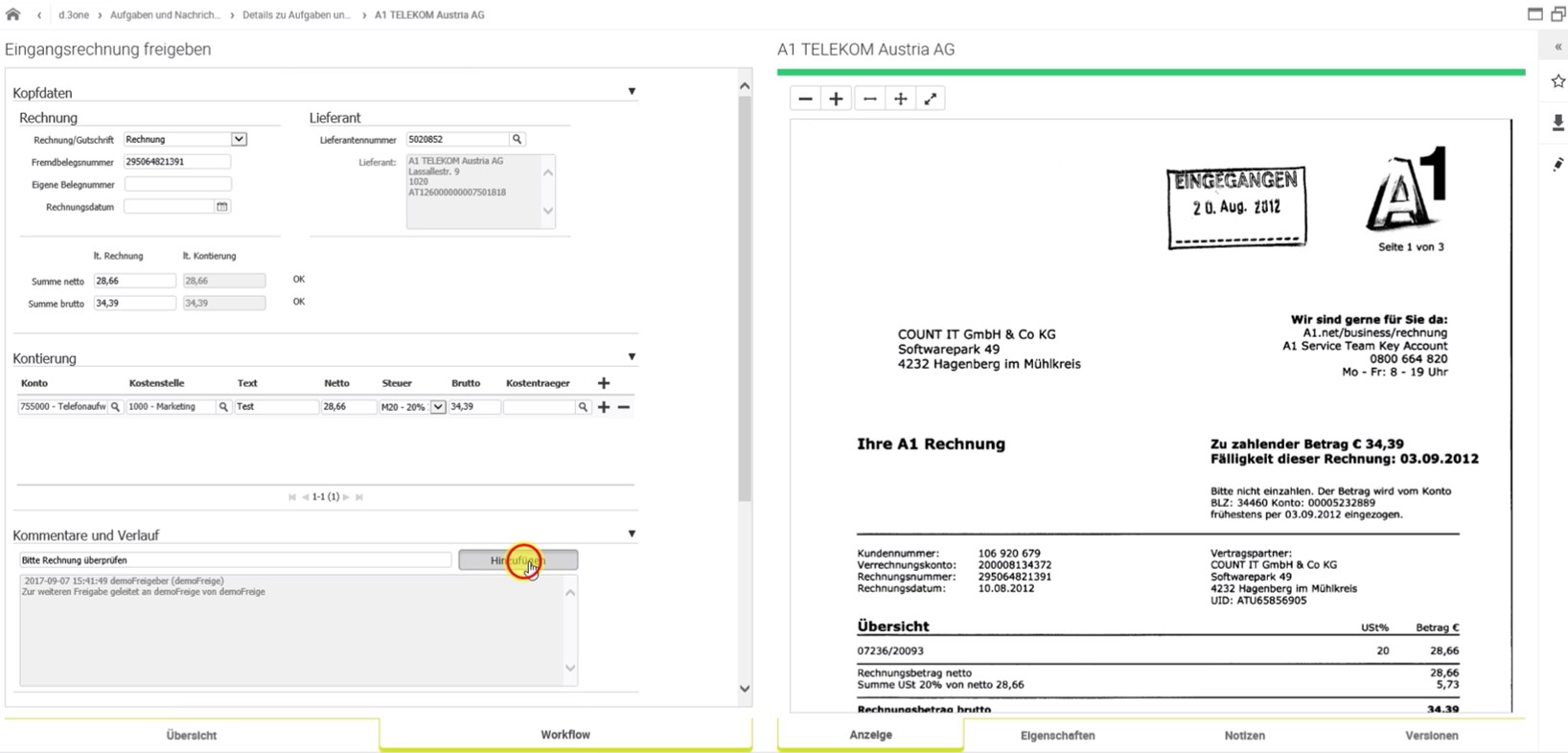Search Konto with magnifier icon

(x=115, y=407)
